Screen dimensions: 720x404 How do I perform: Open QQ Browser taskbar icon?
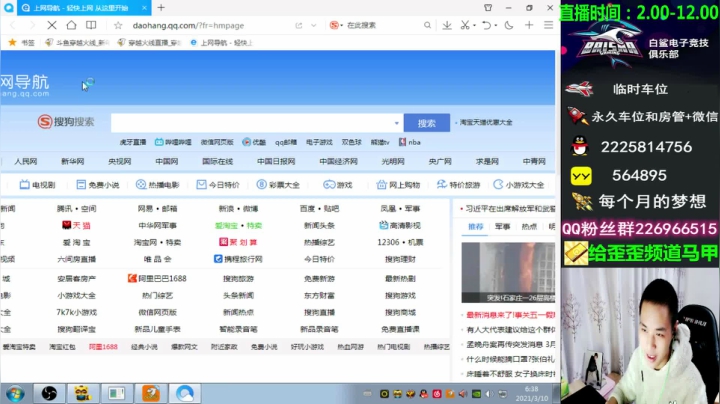coord(185,393)
